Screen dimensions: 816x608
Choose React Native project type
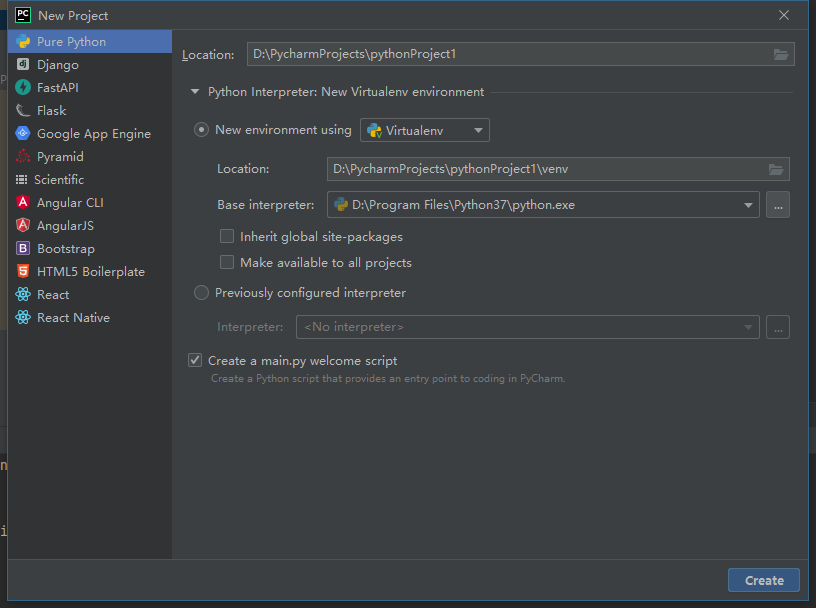point(90,317)
